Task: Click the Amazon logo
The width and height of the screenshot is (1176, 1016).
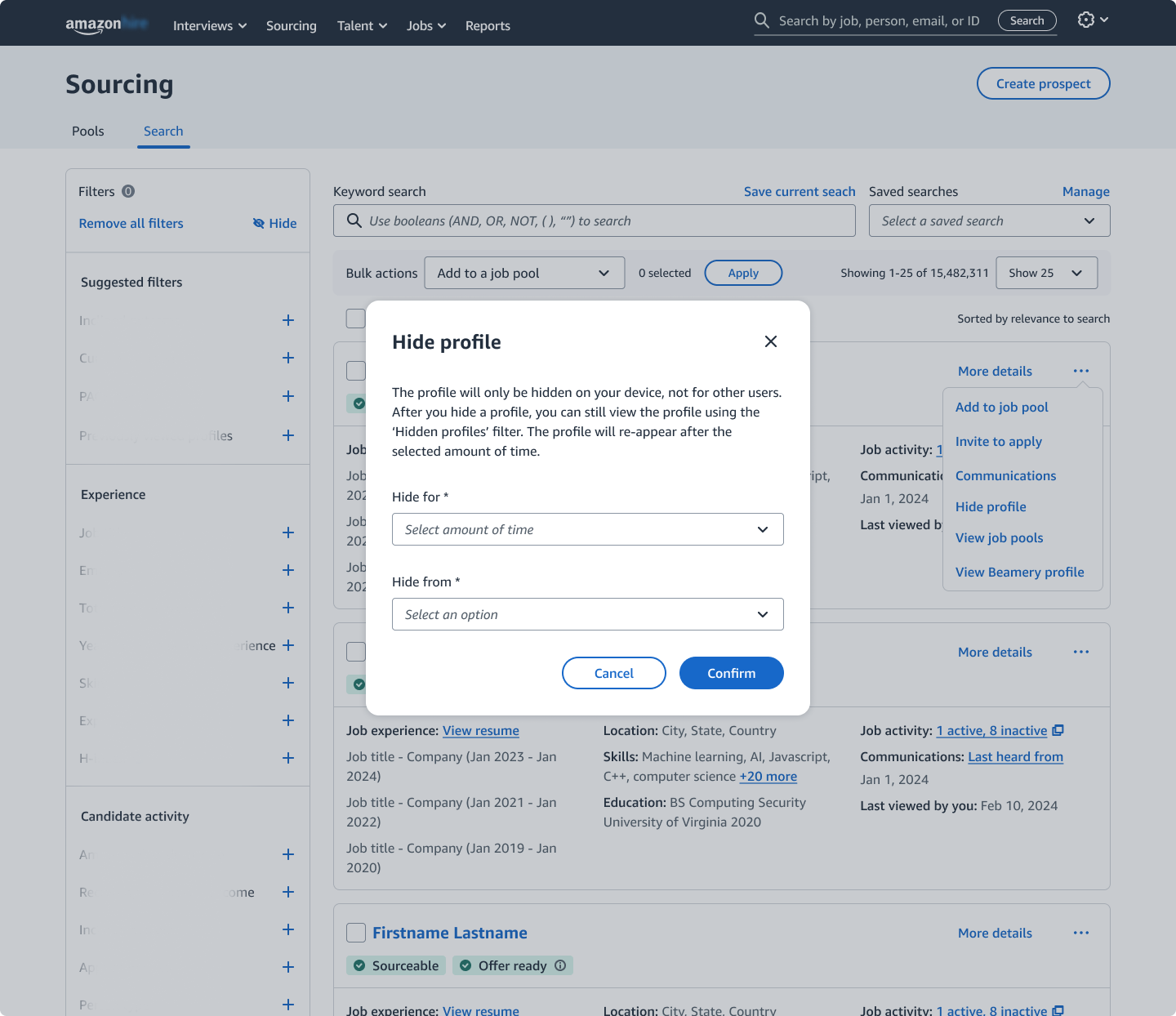Action: pos(106,25)
